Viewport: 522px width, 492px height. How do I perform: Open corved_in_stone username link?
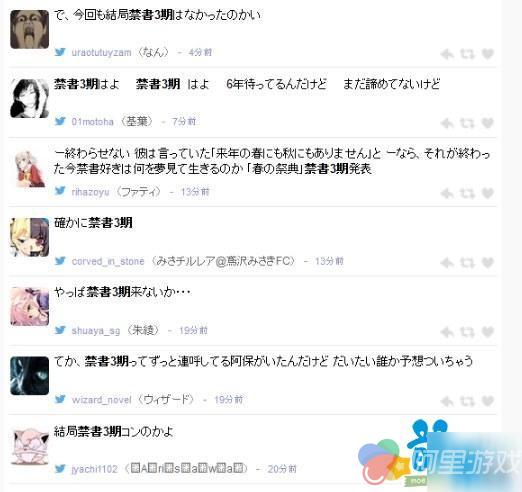click(108, 261)
